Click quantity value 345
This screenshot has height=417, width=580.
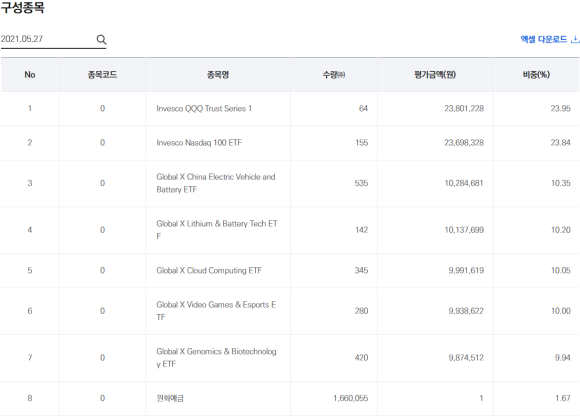pos(362,270)
